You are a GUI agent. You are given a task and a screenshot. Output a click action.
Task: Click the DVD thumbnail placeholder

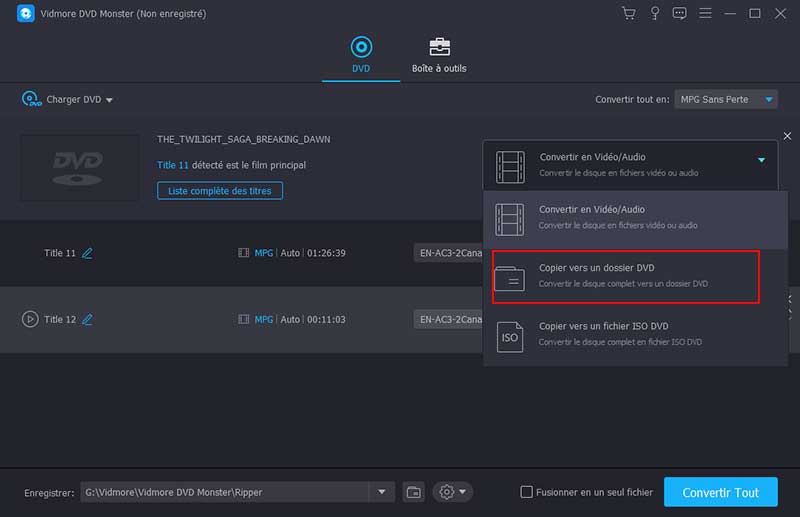80,168
